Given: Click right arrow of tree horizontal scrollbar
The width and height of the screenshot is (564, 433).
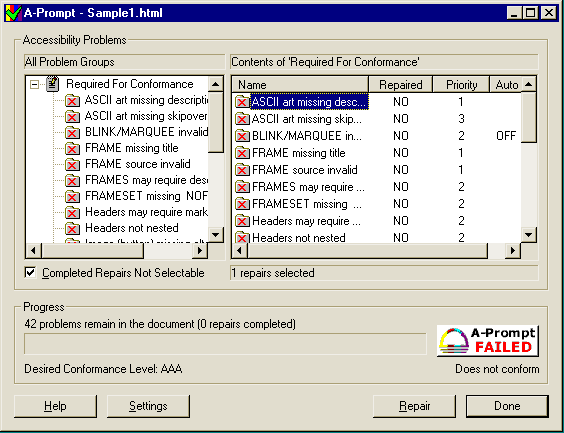Looking at the screenshot, I should click(200, 251).
